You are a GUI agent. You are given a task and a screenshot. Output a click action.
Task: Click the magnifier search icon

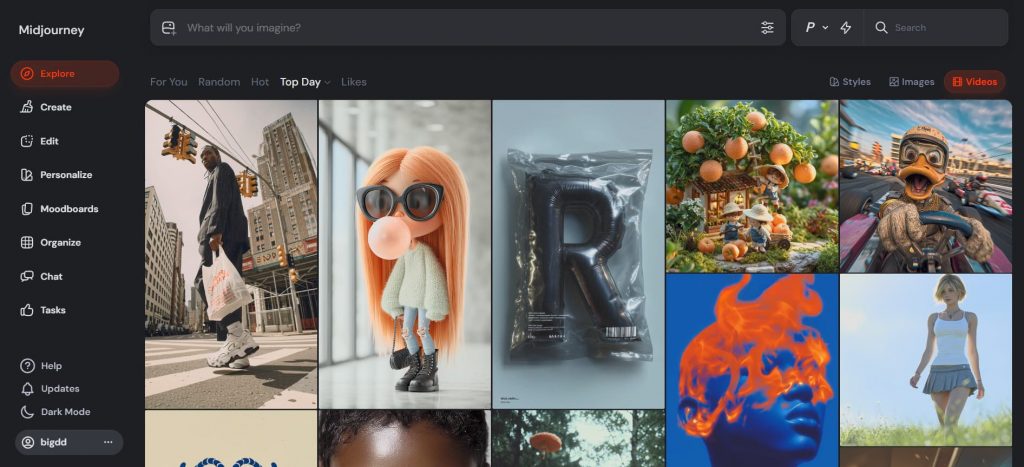(x=881, y=27)
